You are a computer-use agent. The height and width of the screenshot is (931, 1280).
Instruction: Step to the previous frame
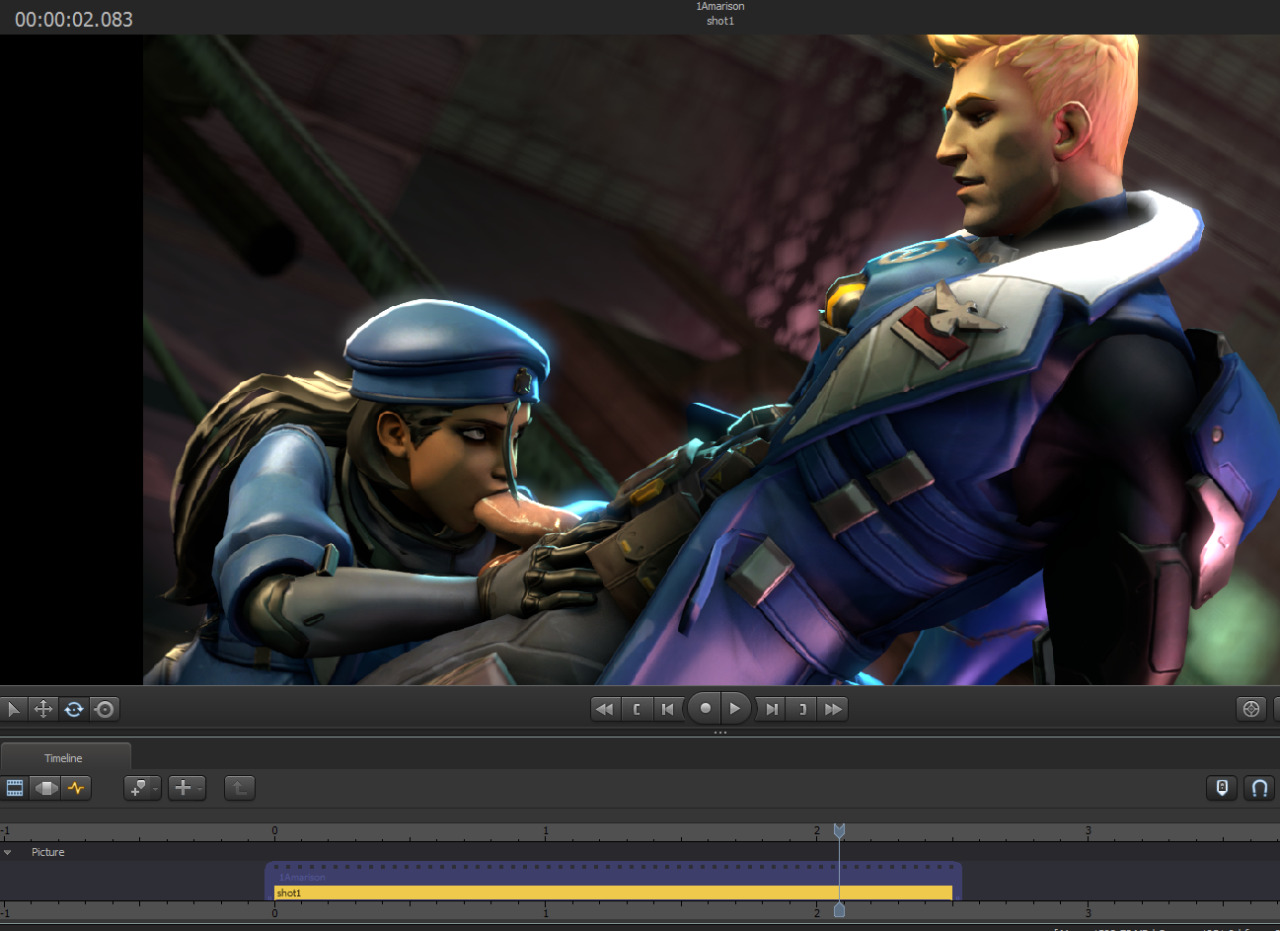pyautogui.click(x=667, y=709)
